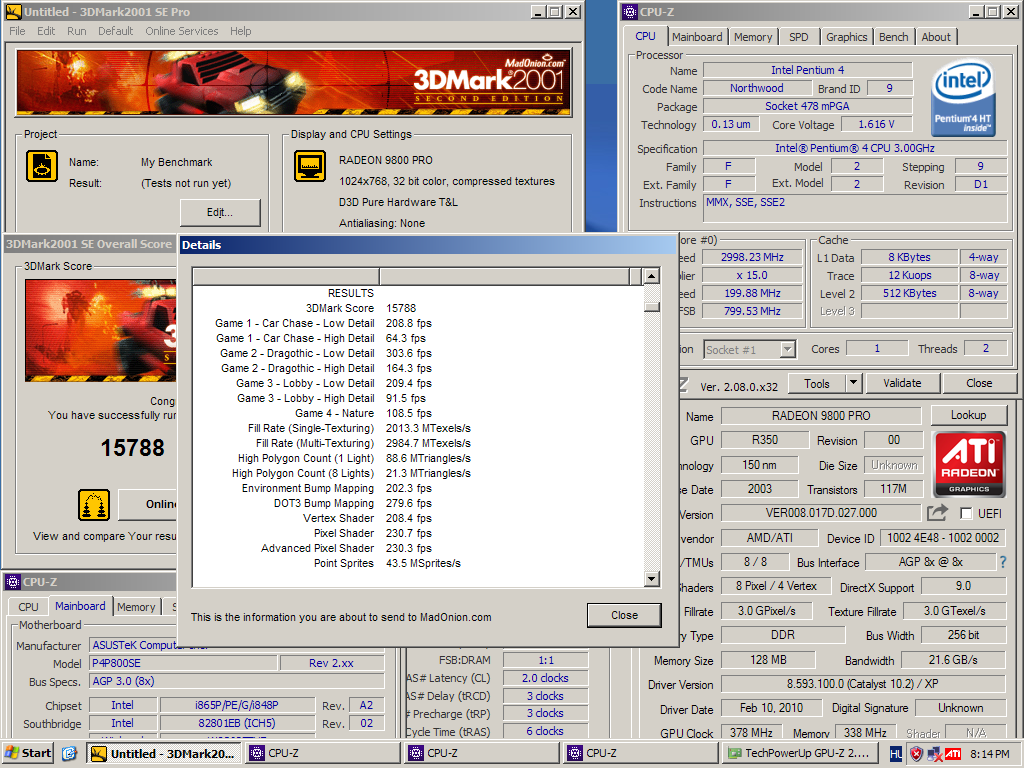1024x768 pixels.
Task: Click the Details scrollbar thumb
Action: (x=651, y=306)
